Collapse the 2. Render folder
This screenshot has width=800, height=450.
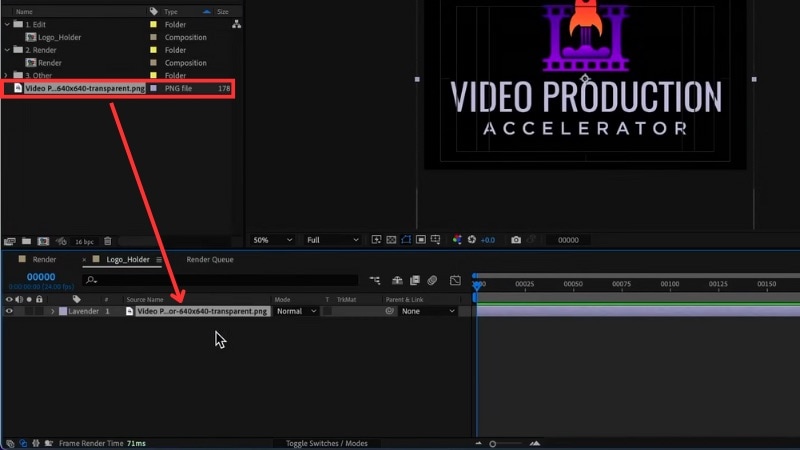click(7, 49)
